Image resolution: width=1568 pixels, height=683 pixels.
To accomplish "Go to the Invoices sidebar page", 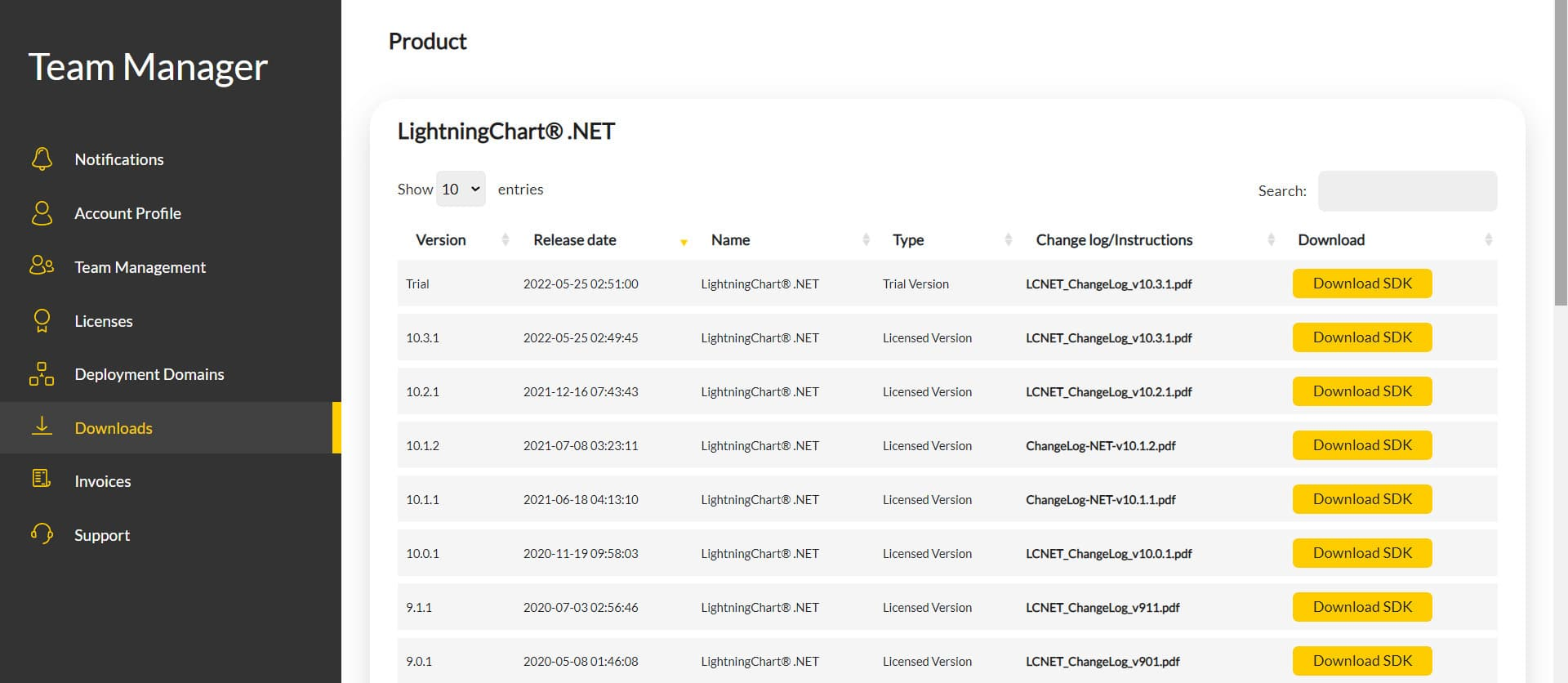I will pyautogui.click(x=102, y=481).
